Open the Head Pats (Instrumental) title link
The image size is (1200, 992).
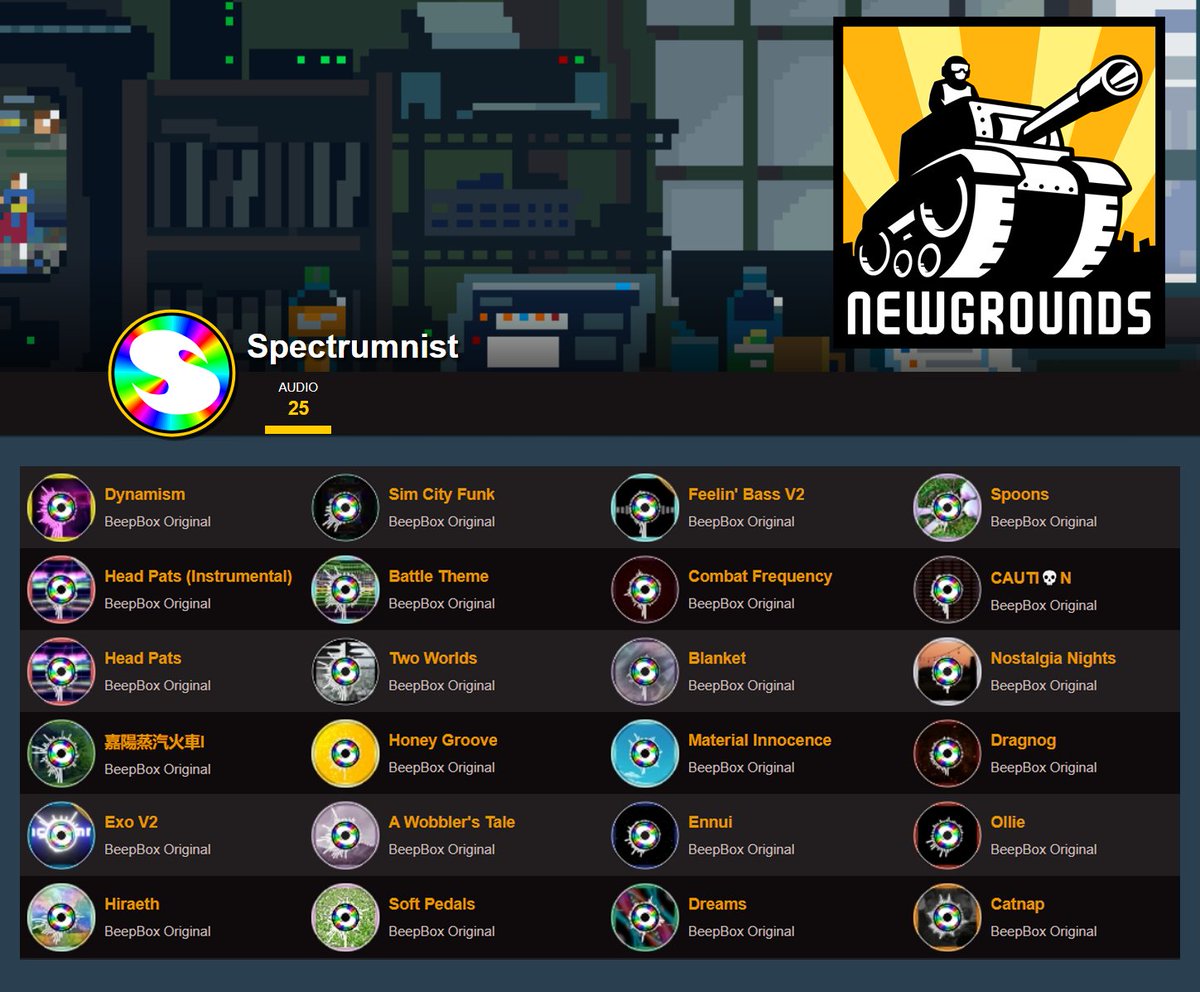point(198,576)
